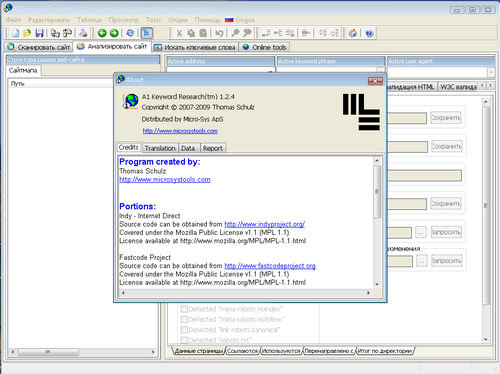The height and width of the screenshot is (374, 500).
Task: Click the topmost Сохранить button
Action: click(x=446, y=118)
